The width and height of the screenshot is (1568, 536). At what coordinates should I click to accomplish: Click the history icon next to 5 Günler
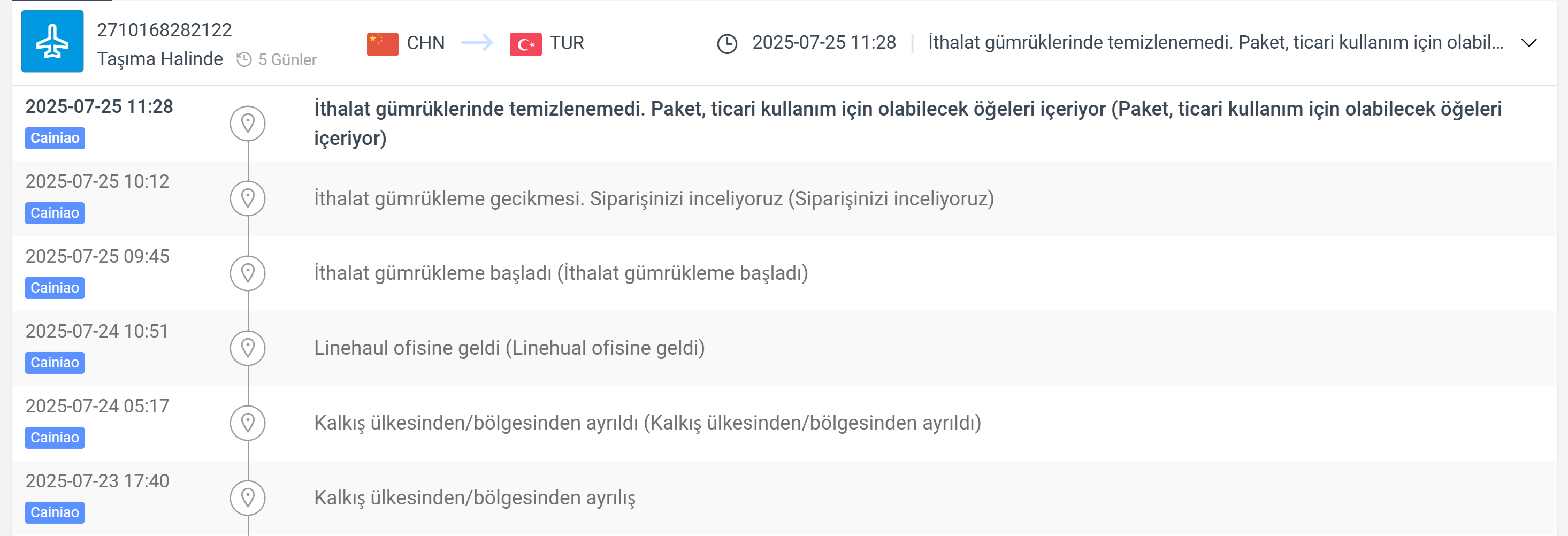[x=244, y=59]
